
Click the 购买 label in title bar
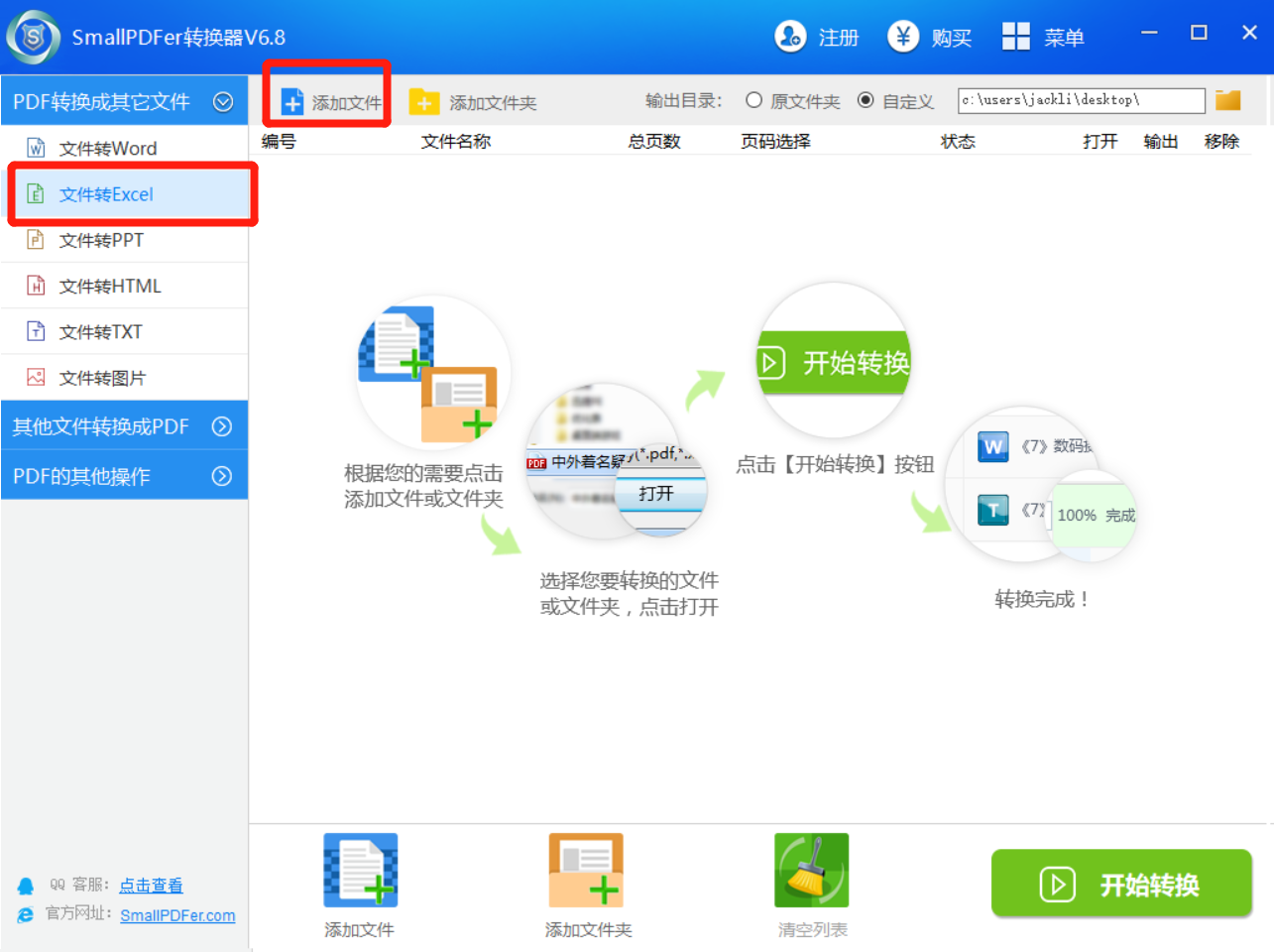(952, 38)
